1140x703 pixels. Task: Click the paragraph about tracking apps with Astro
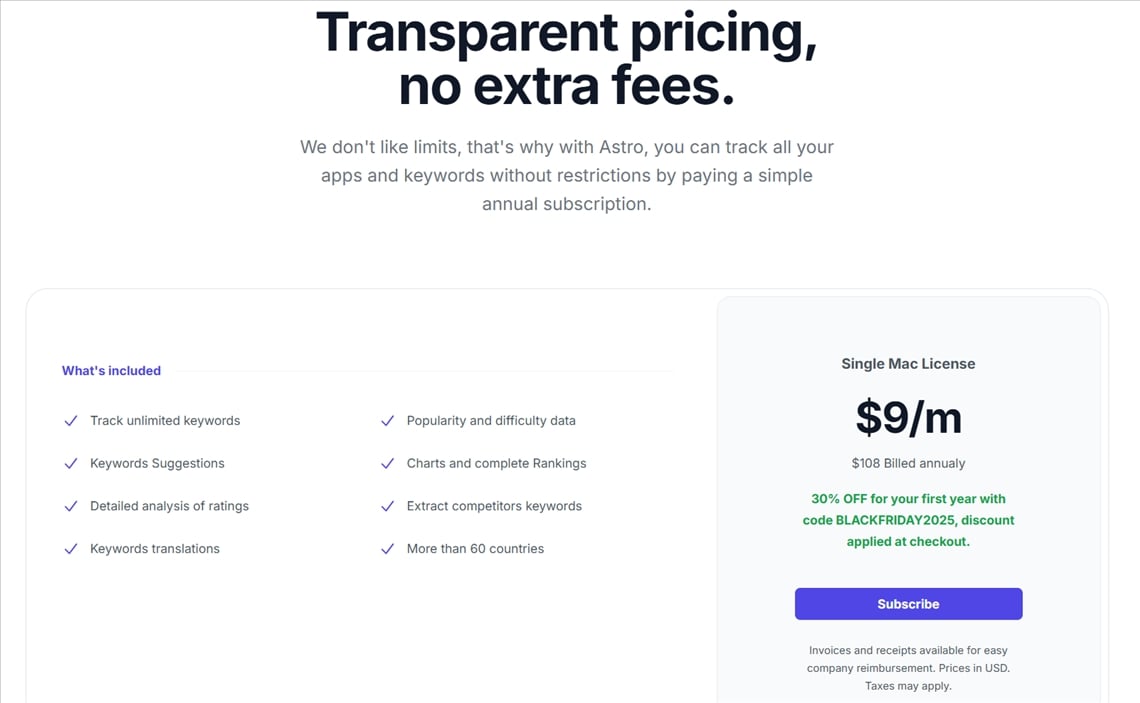click(x=567, y=176)
